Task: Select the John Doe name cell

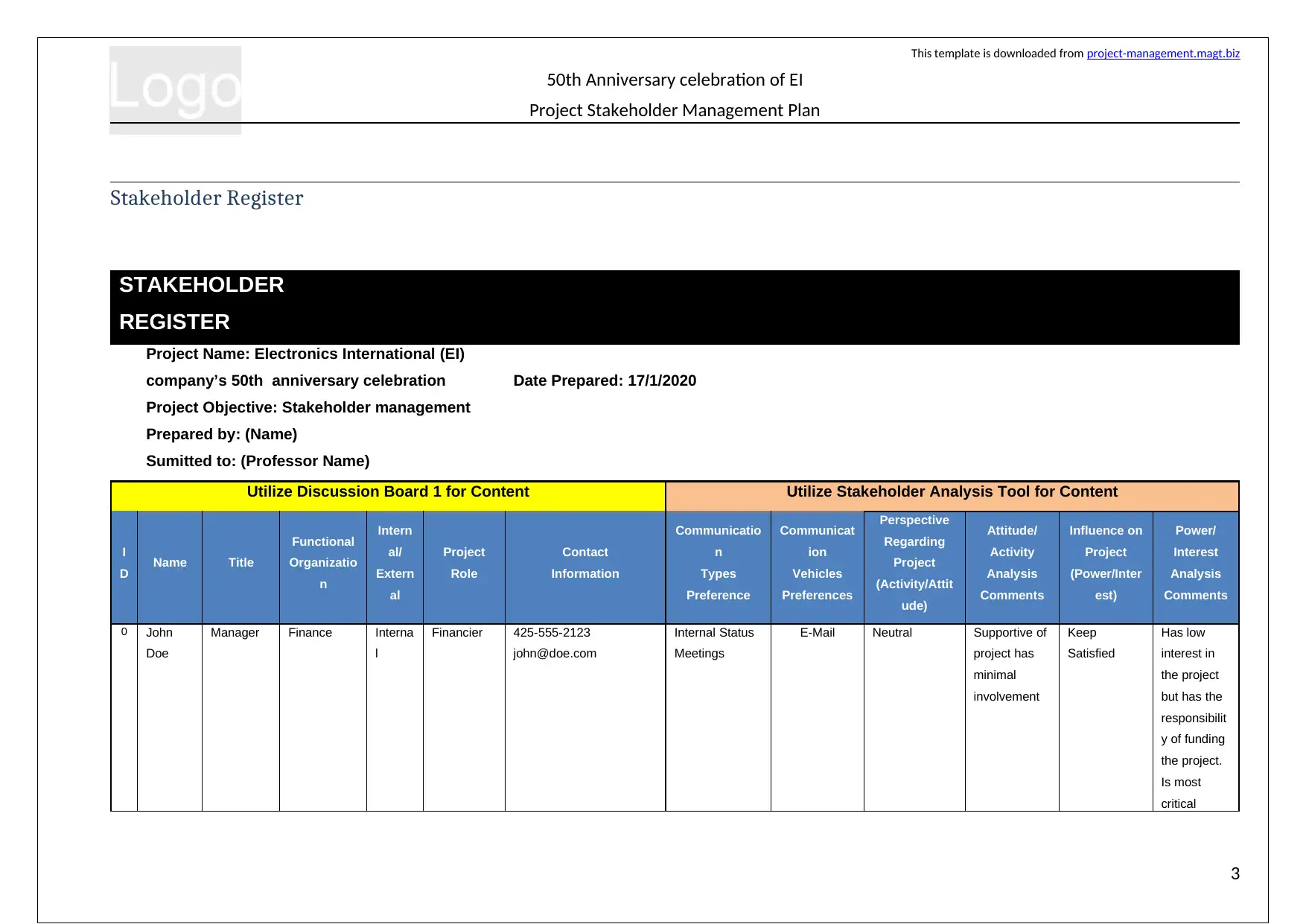Action: coord(170,717)
